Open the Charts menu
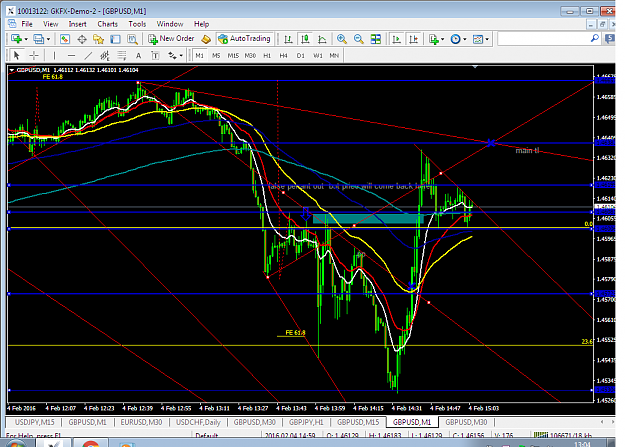The width and height of the screenshot is (625, 447). coord(108,24)
